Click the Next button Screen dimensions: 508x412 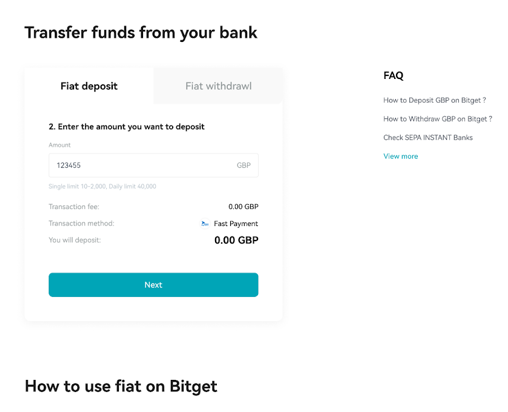153,285
